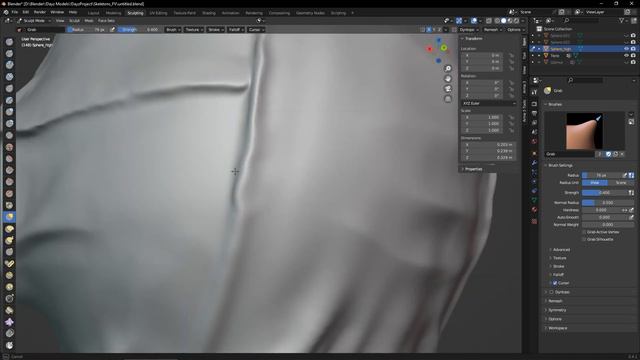
Task: Switch to the UV Editing workspace tab
Action: pos(158,13)
